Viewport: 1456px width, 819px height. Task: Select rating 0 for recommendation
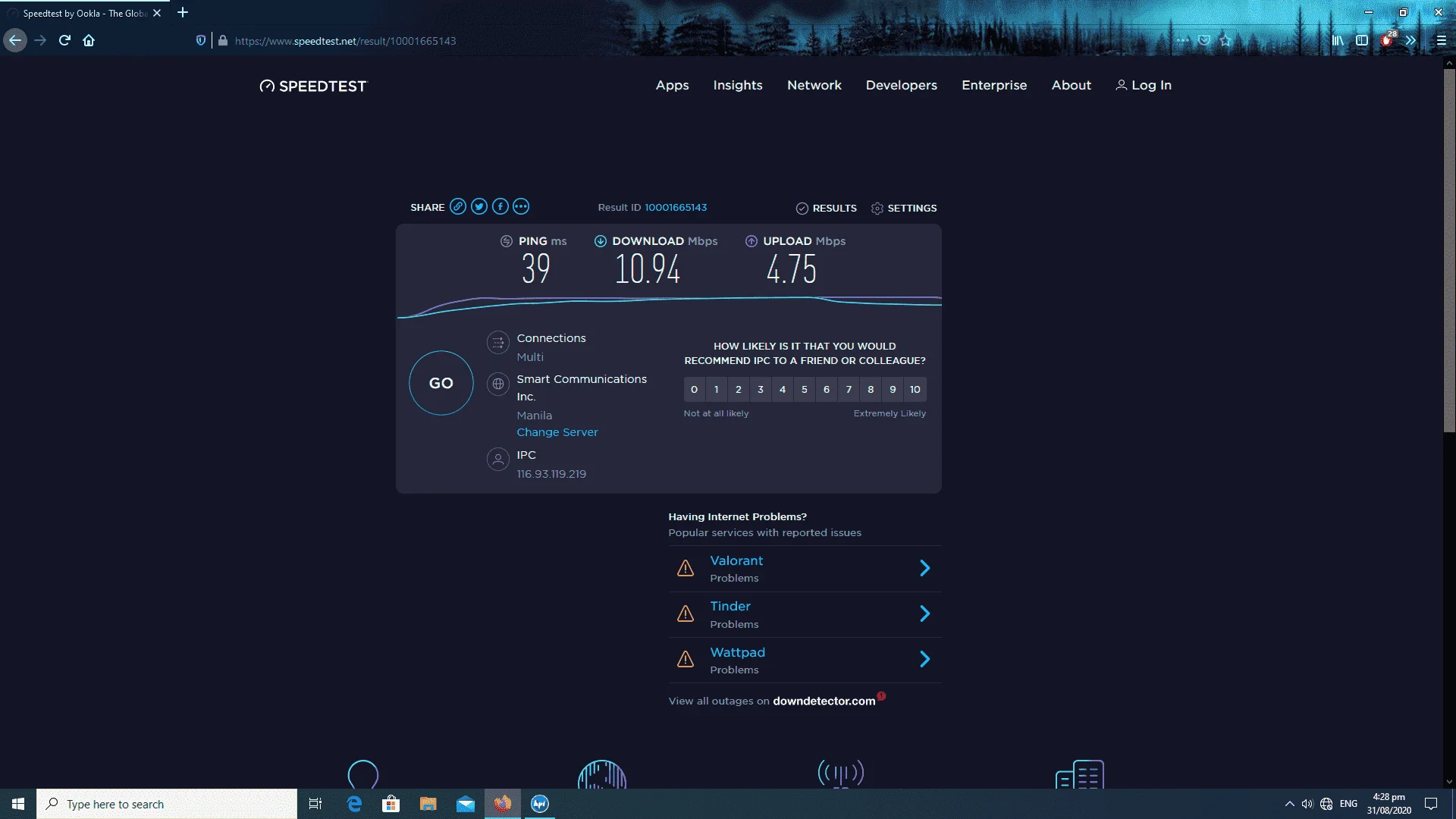694,389
